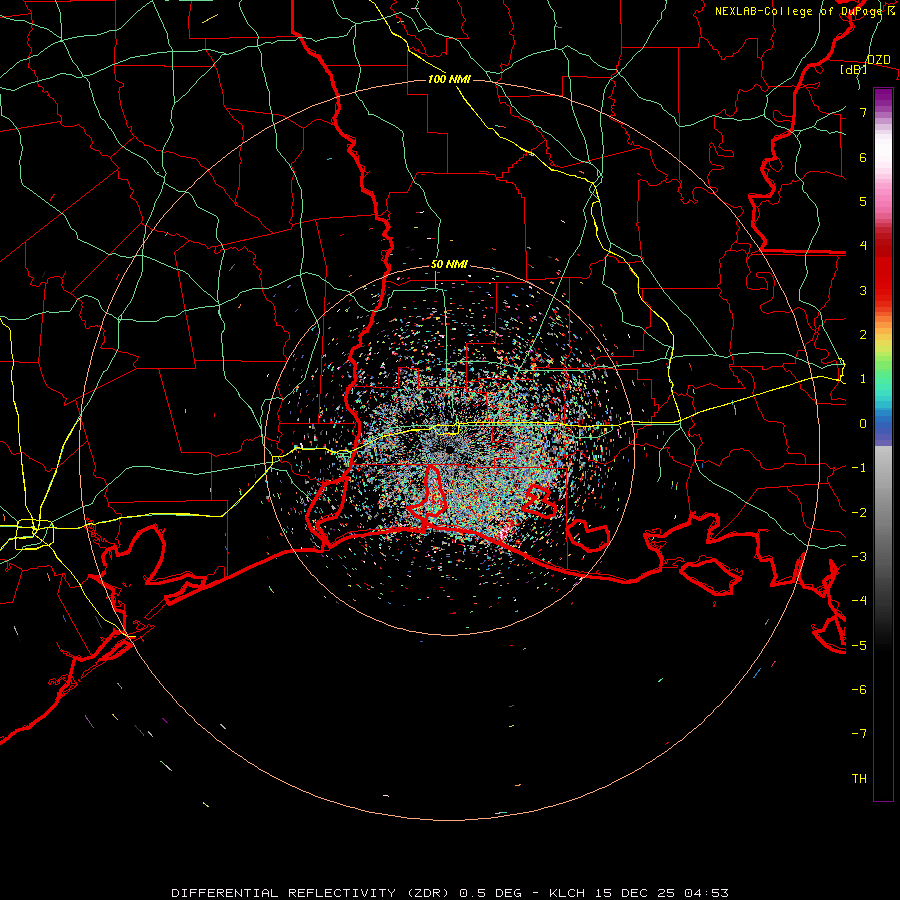Click the 4 value on the color scale
This screenshot has width=900, height=900.
coord(863,246)
